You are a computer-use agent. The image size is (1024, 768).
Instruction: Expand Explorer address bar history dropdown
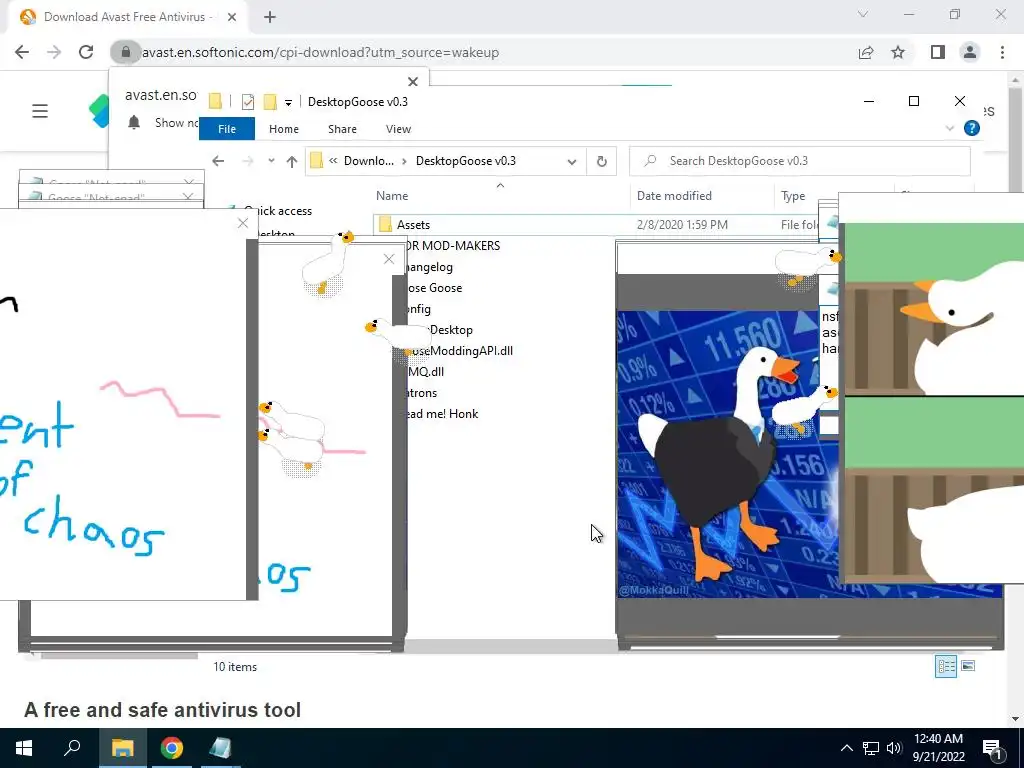coord(571,161)
